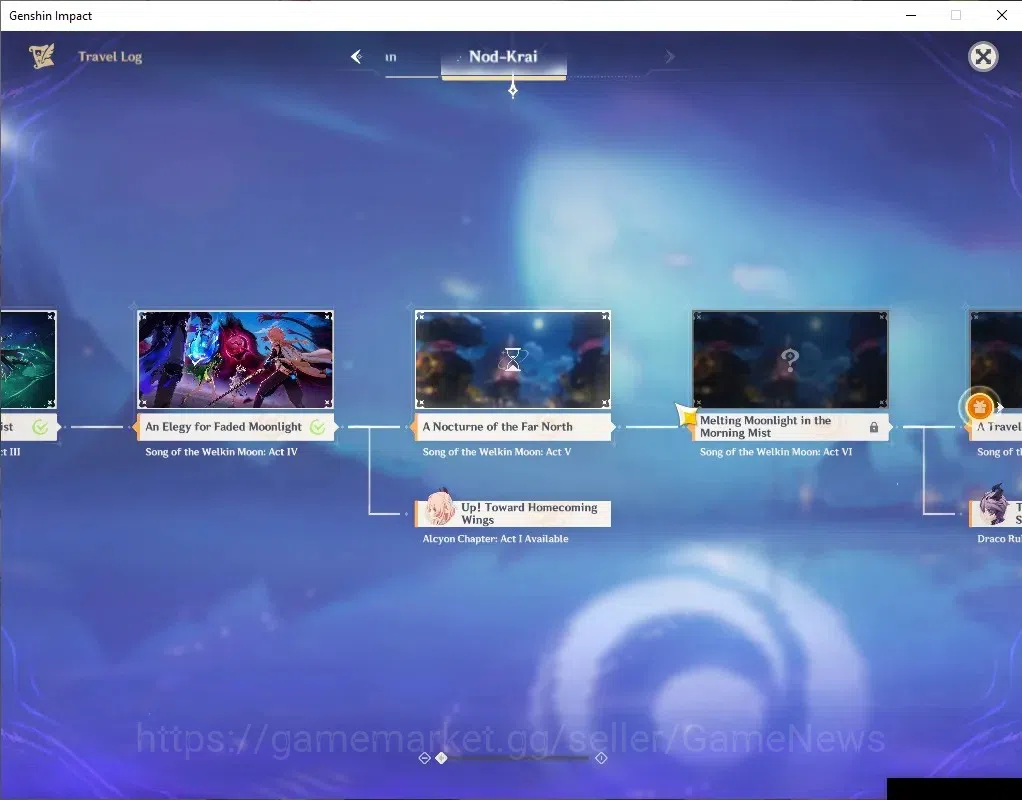Screen dimensions: 1022x800
Task: Click the orange gift reward icon
Action: pos(979,407)
